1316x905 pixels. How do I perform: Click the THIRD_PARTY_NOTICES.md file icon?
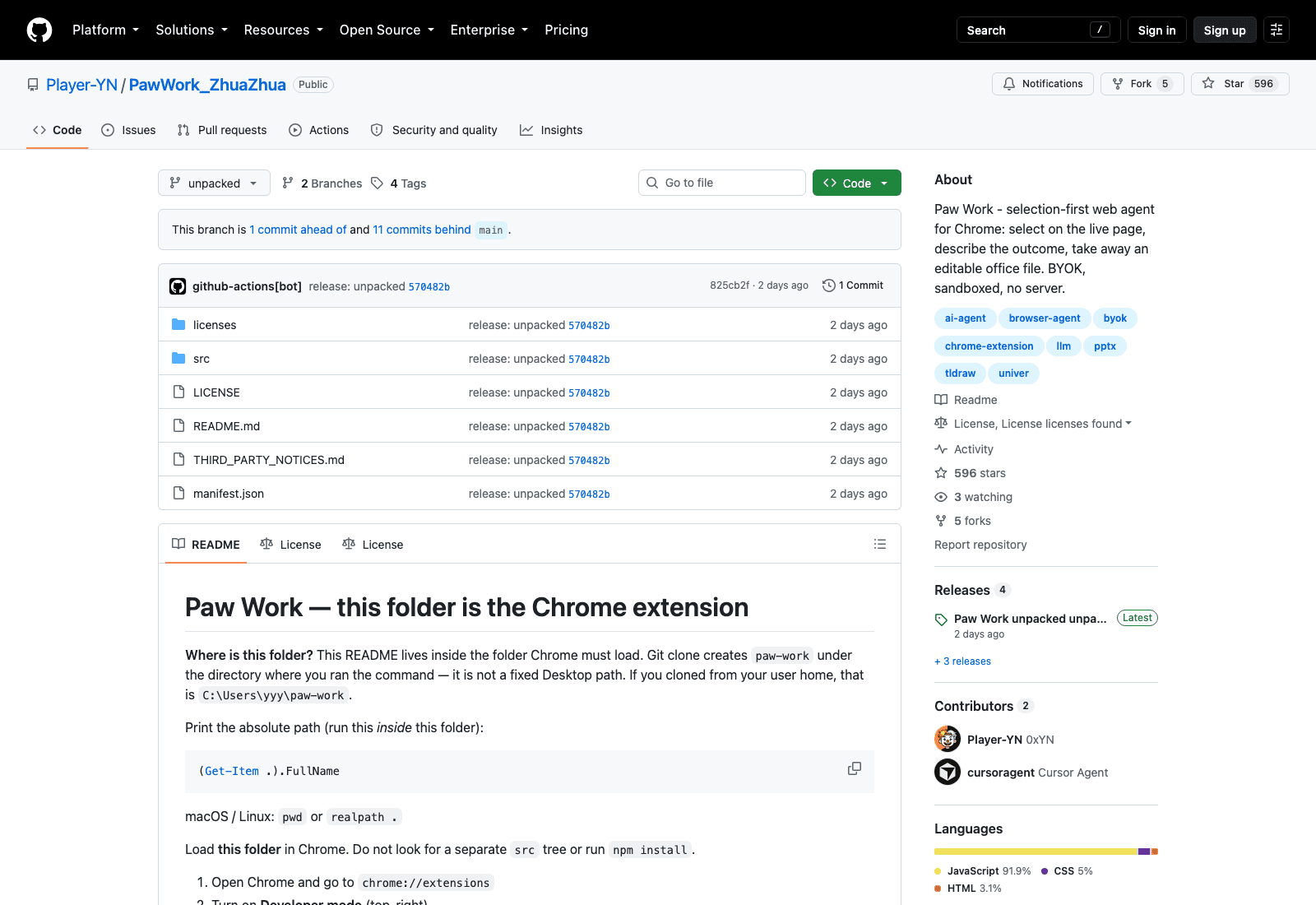pos(178,459)
